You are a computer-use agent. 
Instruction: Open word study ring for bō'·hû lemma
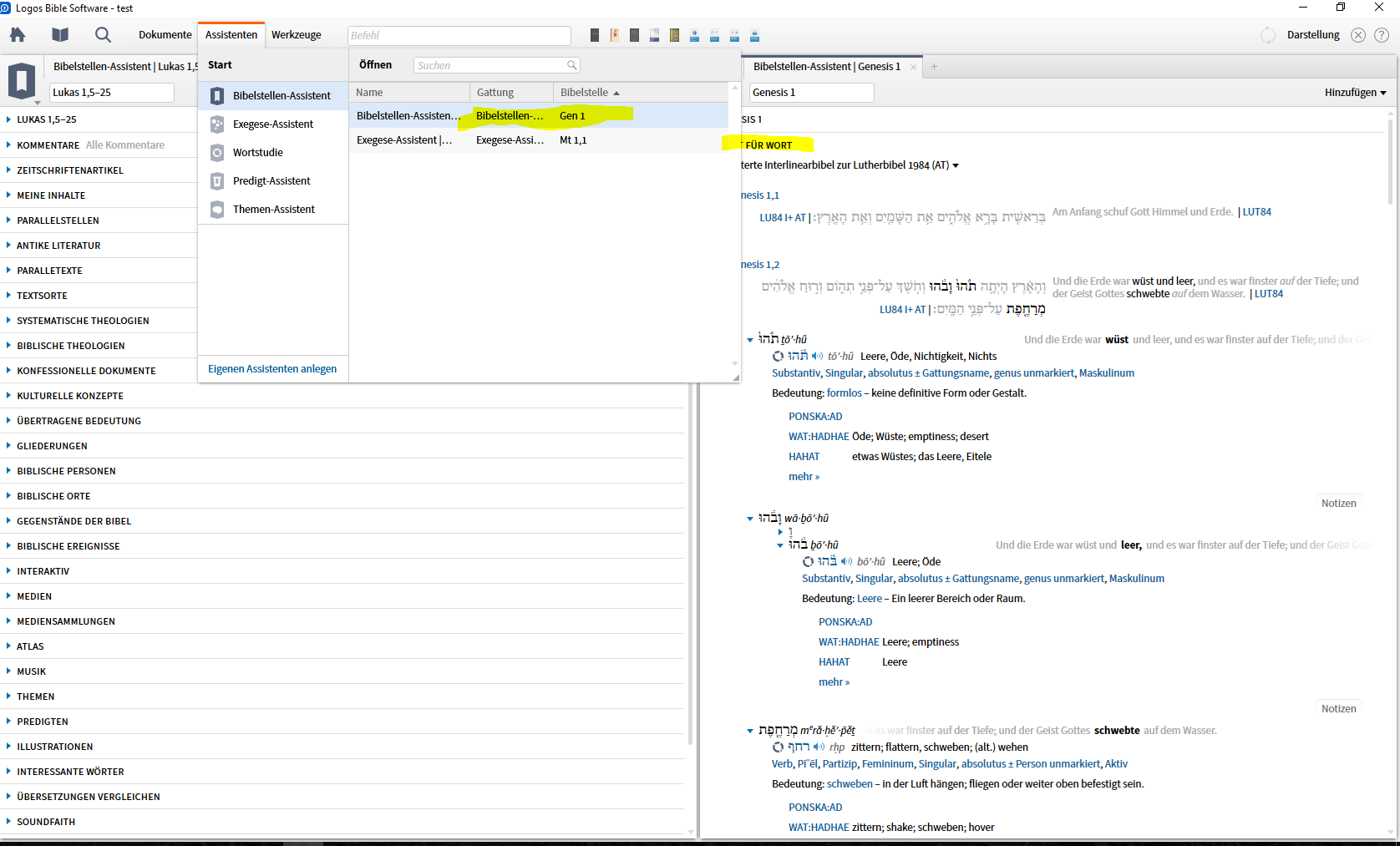tap(808, 561)
